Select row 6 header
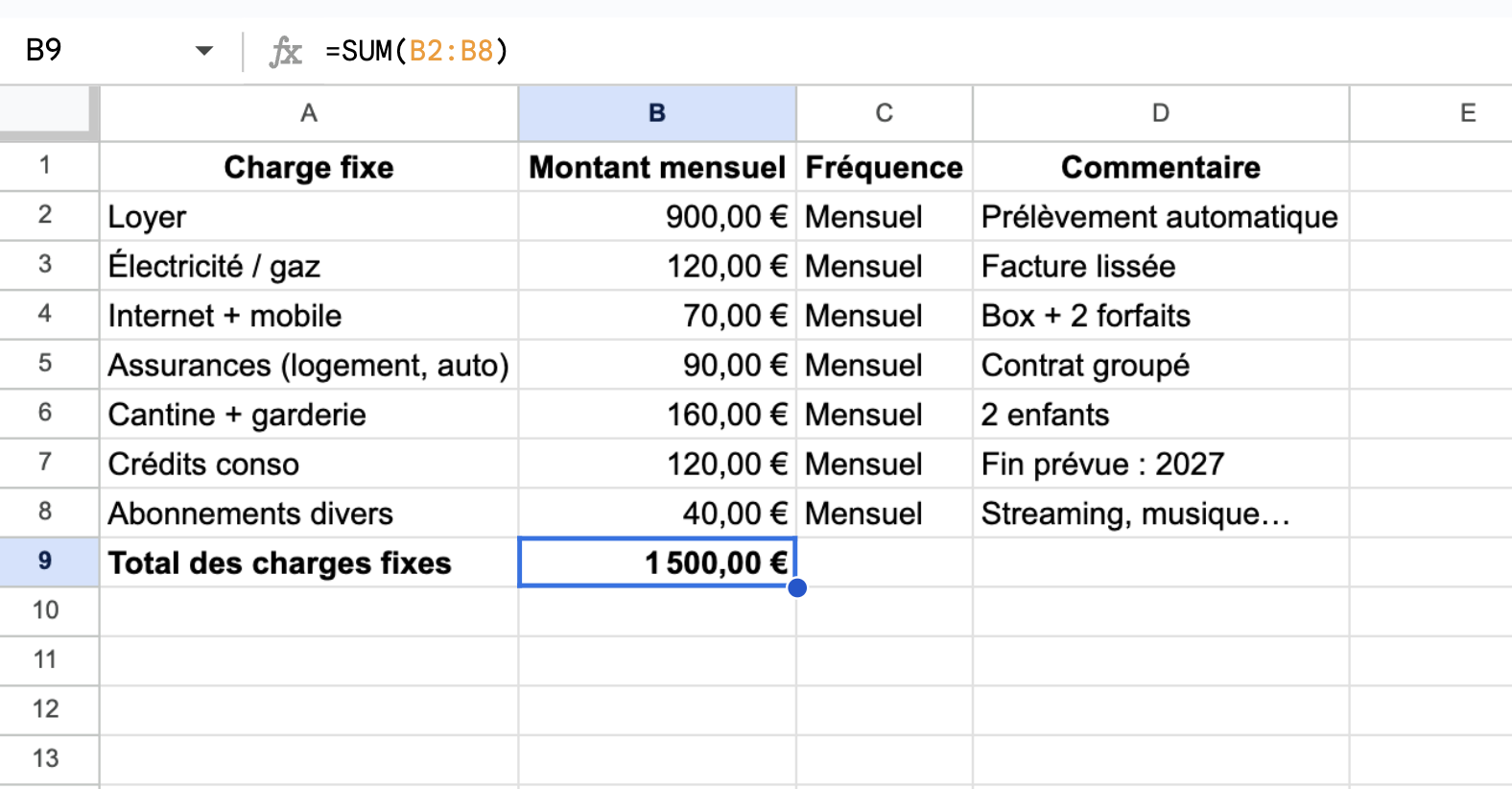The height and width of the screenshot is (789, 1512). 49,414
